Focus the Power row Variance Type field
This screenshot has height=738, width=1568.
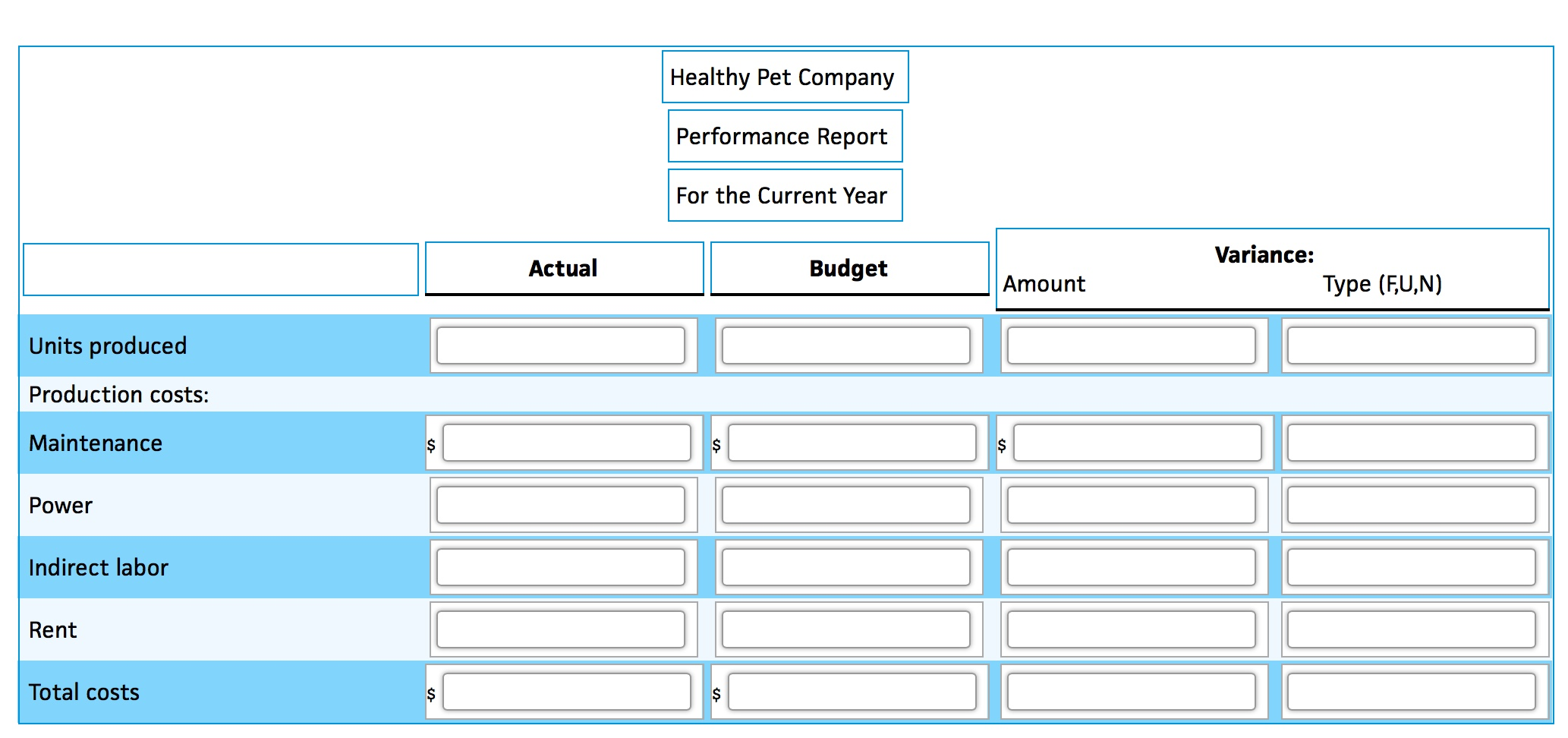point(1412,505)
